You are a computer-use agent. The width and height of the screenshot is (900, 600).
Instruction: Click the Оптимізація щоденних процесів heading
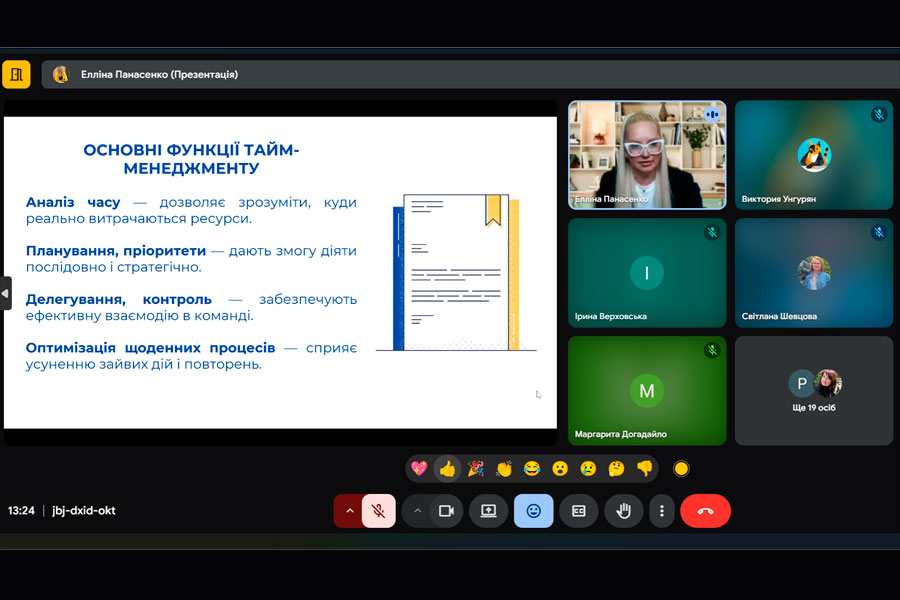(150, 347)
